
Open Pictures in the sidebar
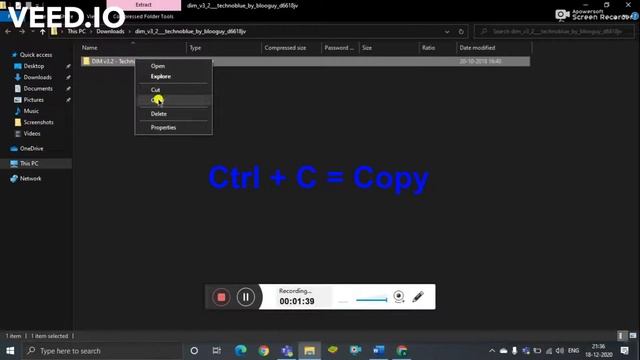click(x=33, y=100)
